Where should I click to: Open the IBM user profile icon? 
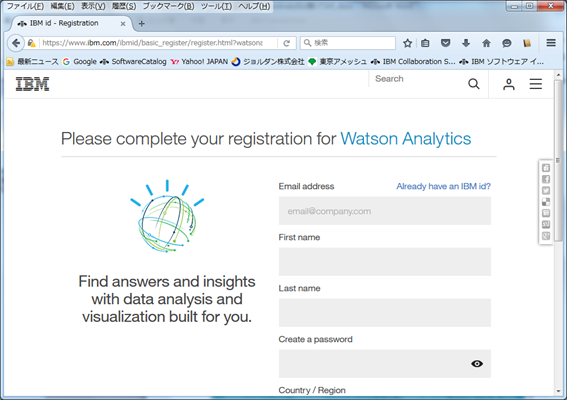click(x=509, y=84)
